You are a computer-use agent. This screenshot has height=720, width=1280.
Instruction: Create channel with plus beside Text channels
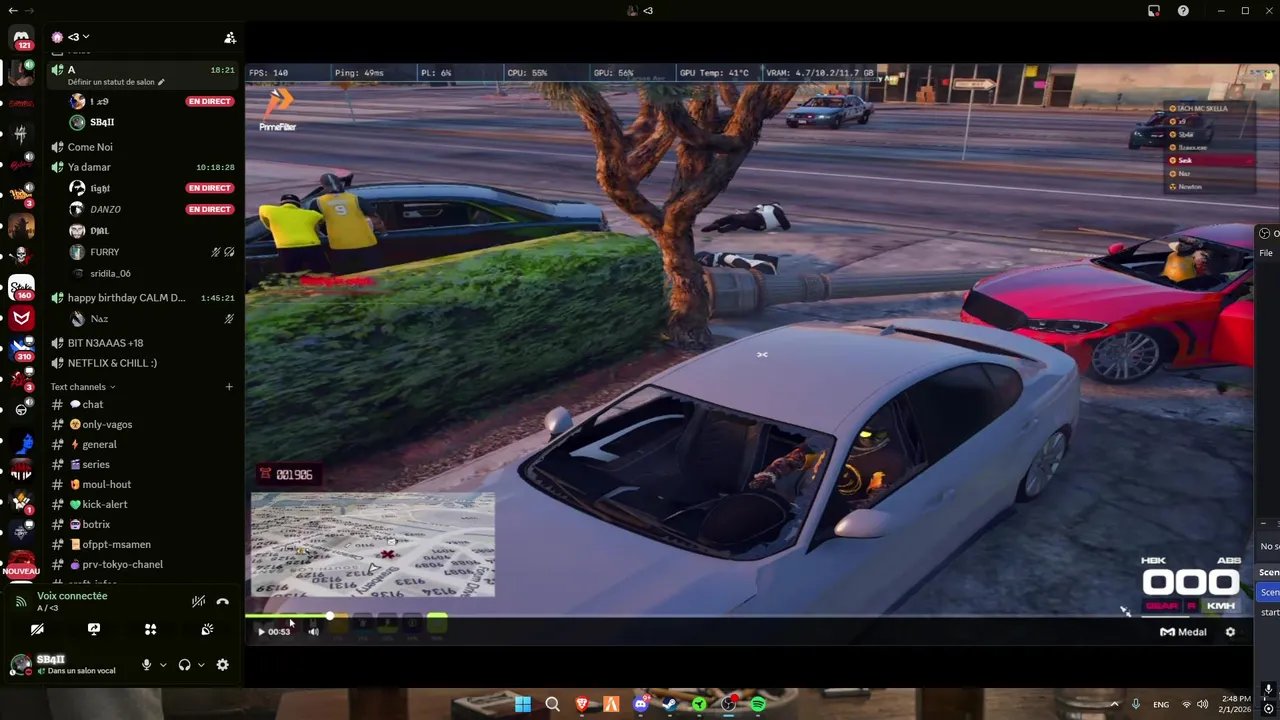click(229, 387)
